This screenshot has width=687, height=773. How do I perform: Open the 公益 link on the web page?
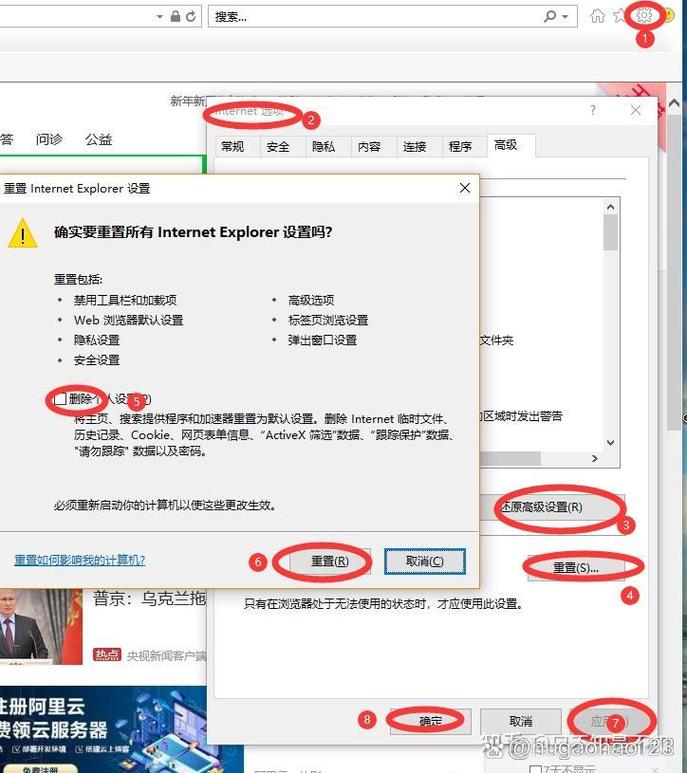[99, 140]
